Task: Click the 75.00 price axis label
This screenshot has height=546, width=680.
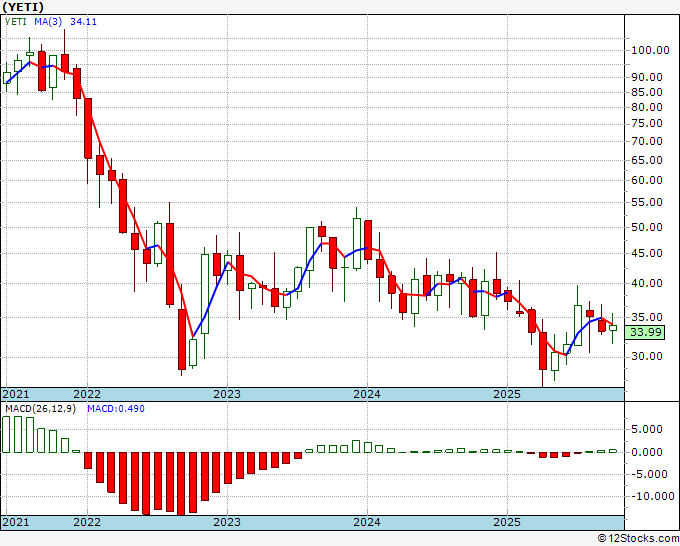Action: [647, 124]
